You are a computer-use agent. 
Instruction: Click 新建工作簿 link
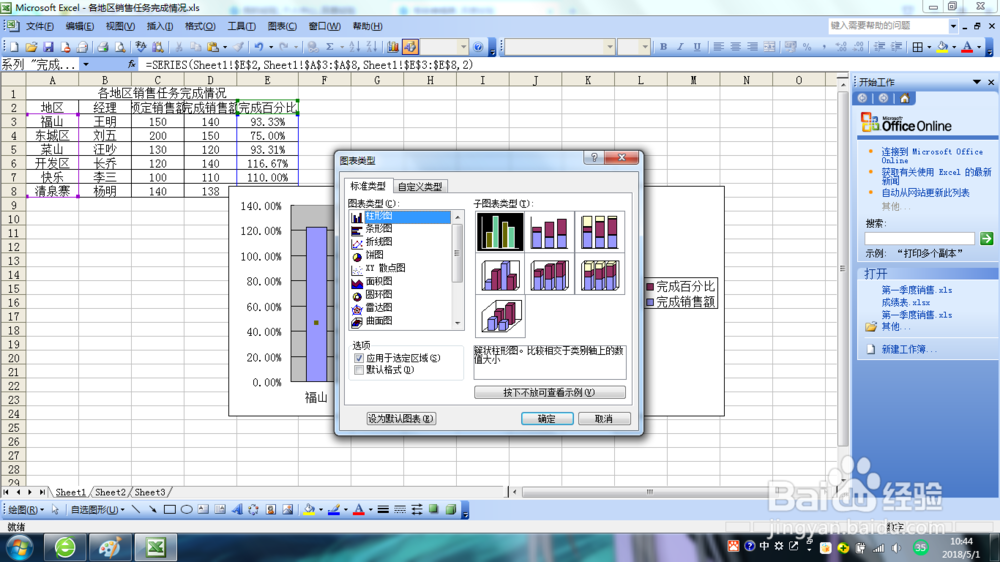coord(909,350)
